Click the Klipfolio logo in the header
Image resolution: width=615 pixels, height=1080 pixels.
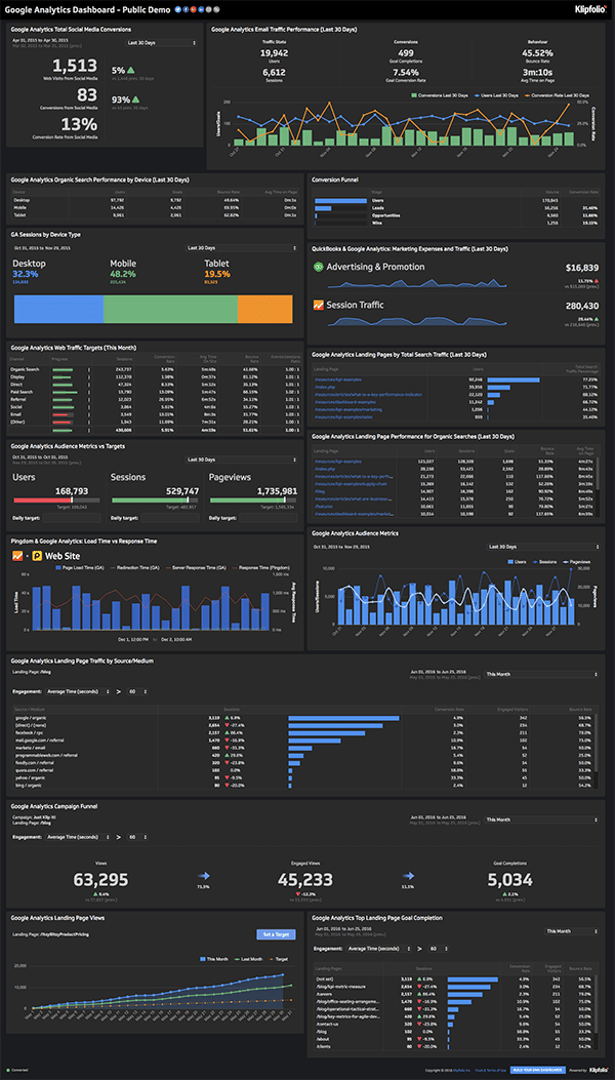(x=586, y=9)
